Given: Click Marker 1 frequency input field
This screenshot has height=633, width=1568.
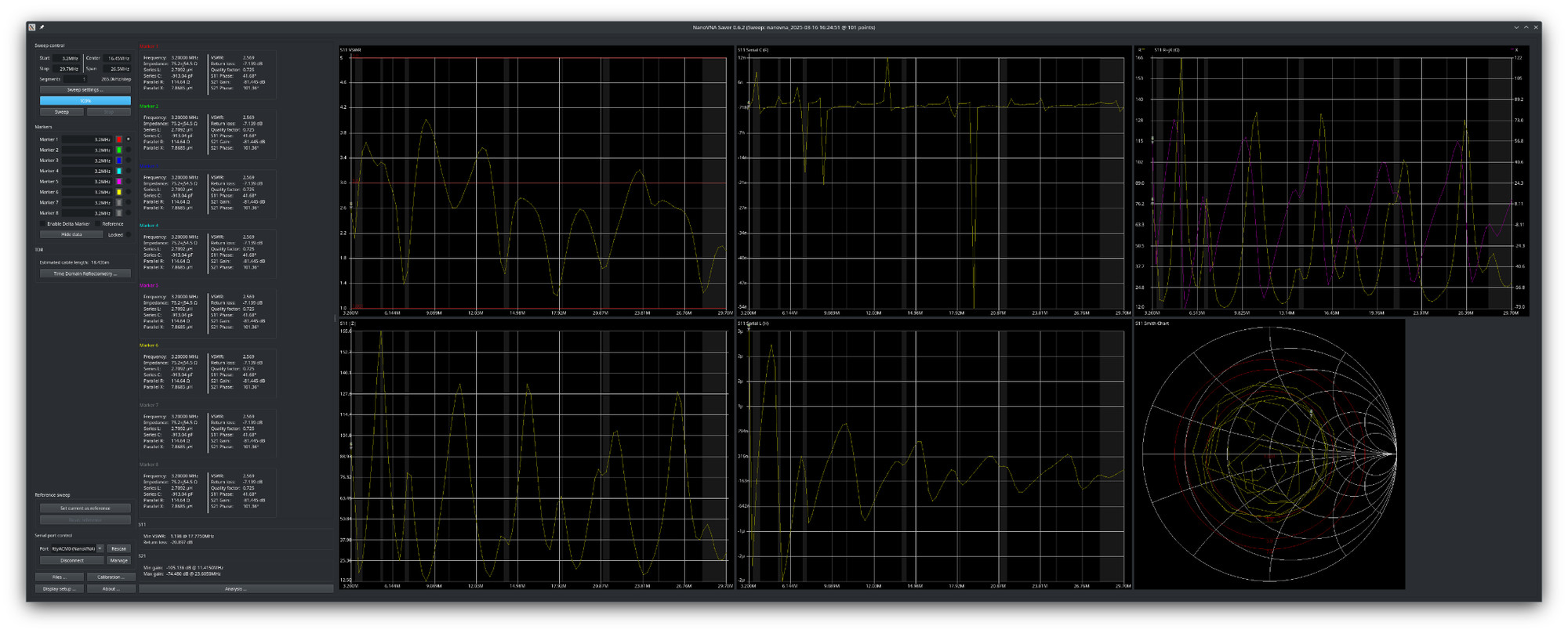Looking at the screenshot, I should coord(88,139).
